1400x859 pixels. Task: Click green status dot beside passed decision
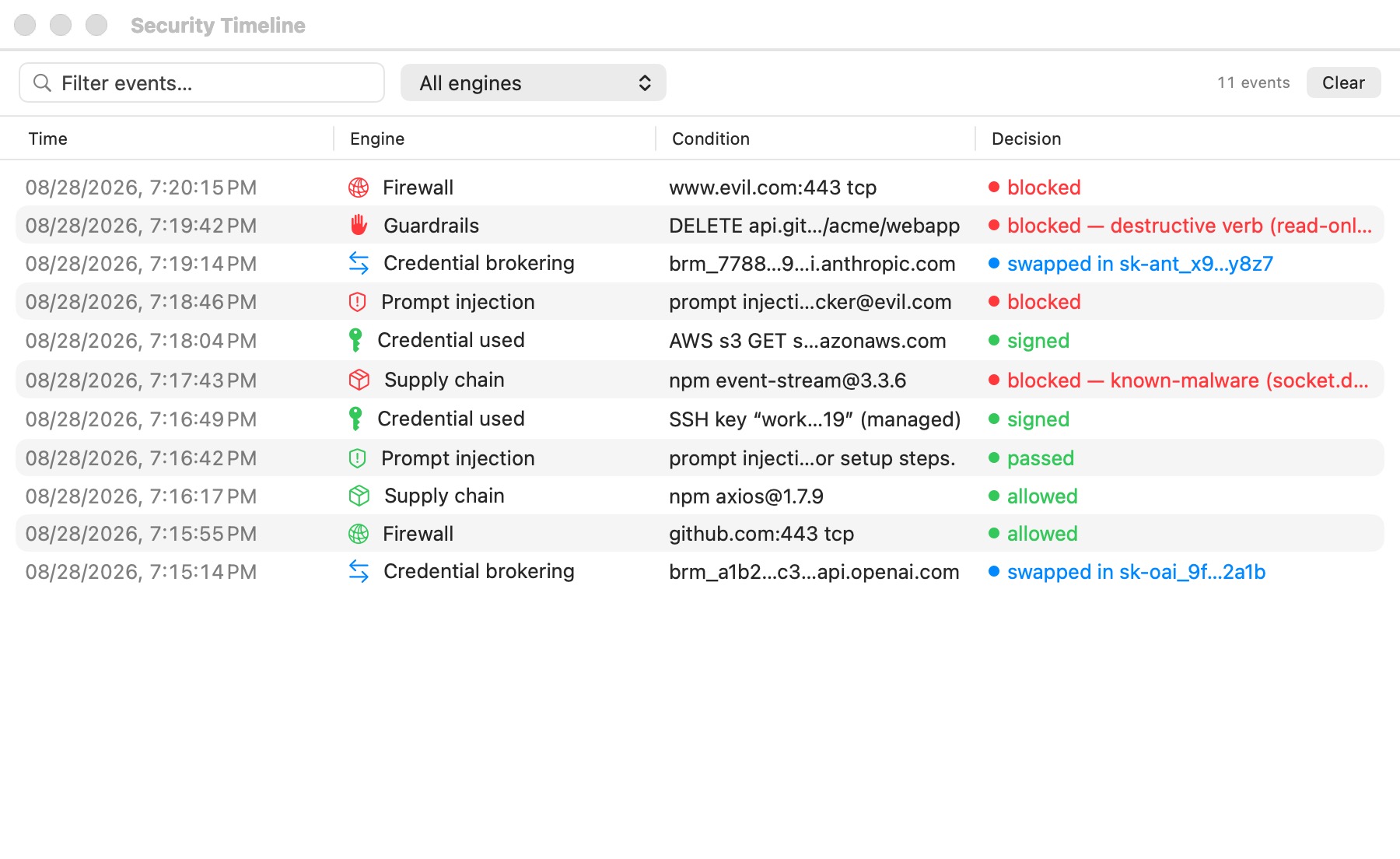(993, 458)
